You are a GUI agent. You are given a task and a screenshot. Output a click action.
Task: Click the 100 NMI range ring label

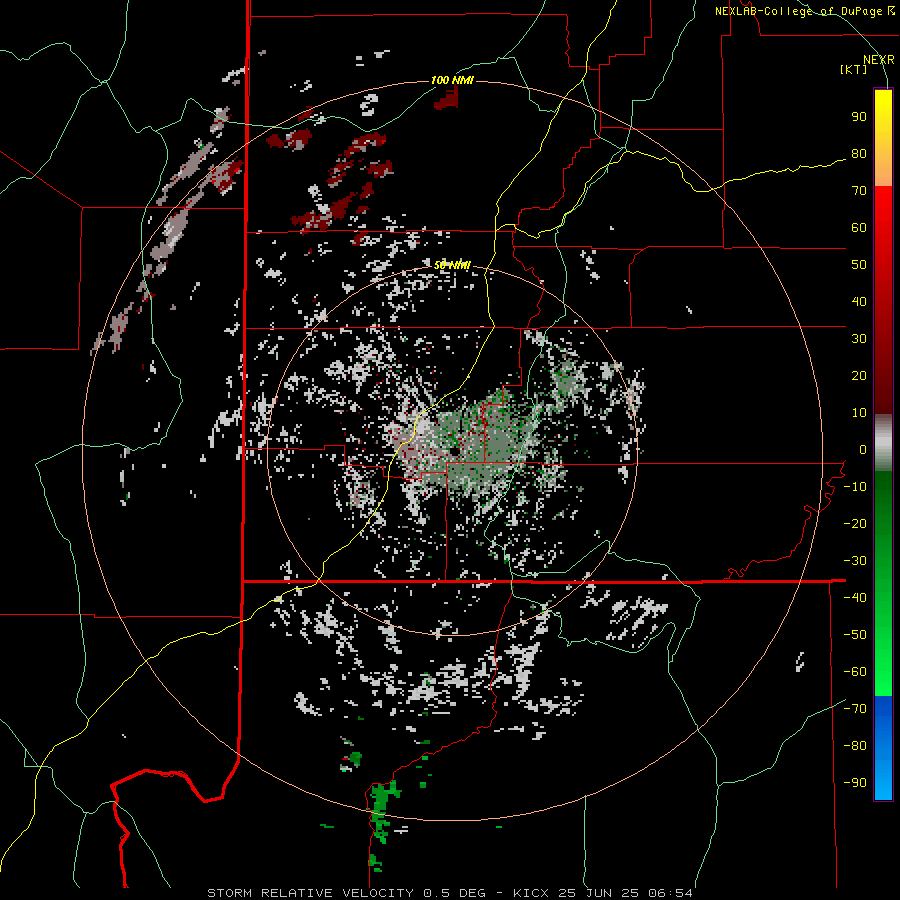click(452, 80)
